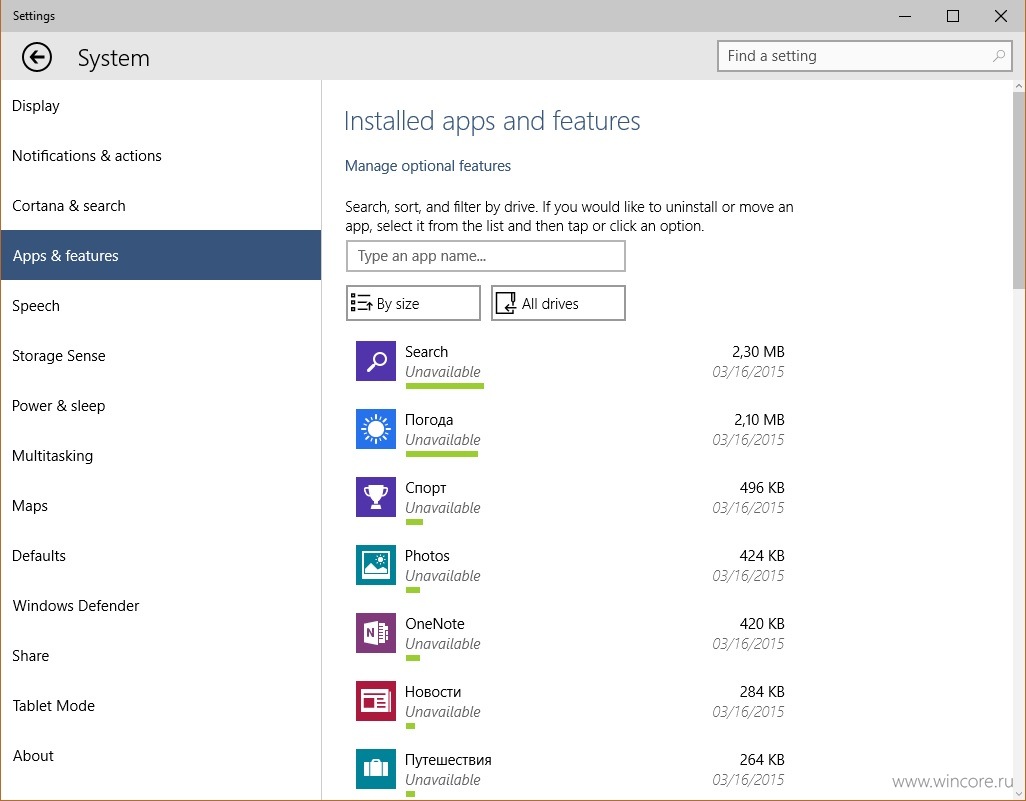Image resolution: width=1026 pixels, height=801 pixels.
Task: Click the vertical scrollbar thumb
Action: 1019,190
